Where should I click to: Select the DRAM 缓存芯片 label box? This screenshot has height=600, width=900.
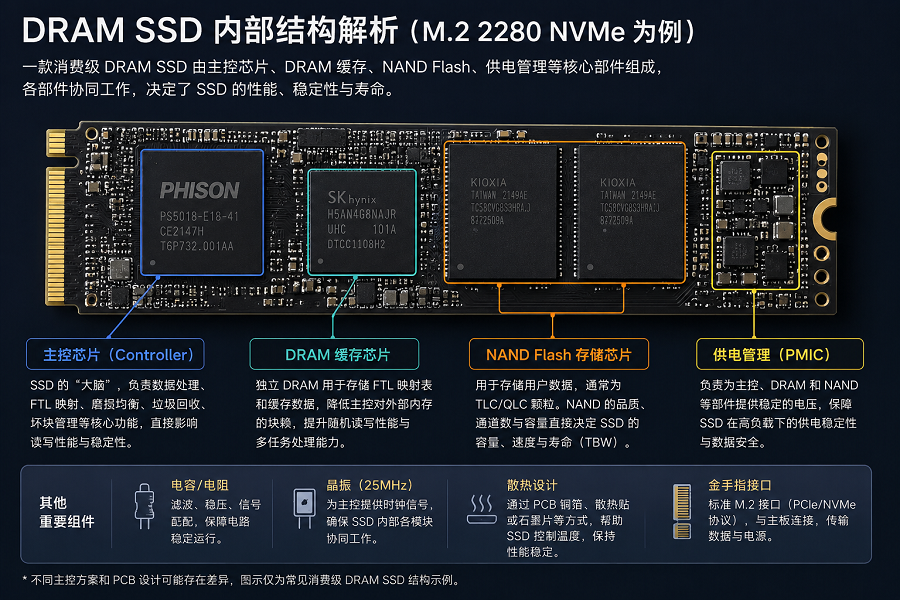click(334, 354)
